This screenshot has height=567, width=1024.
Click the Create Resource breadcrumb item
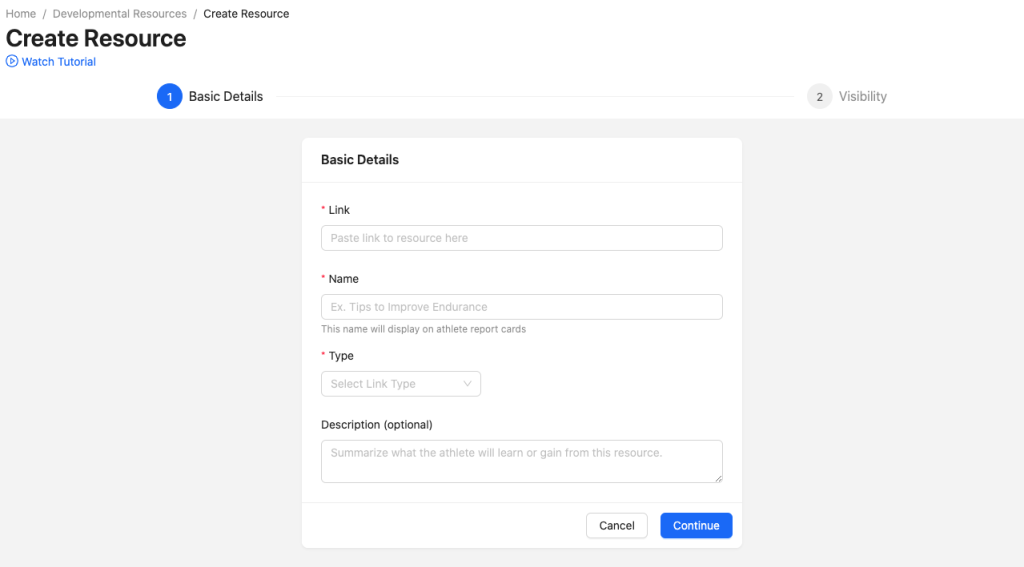[246, 14]
